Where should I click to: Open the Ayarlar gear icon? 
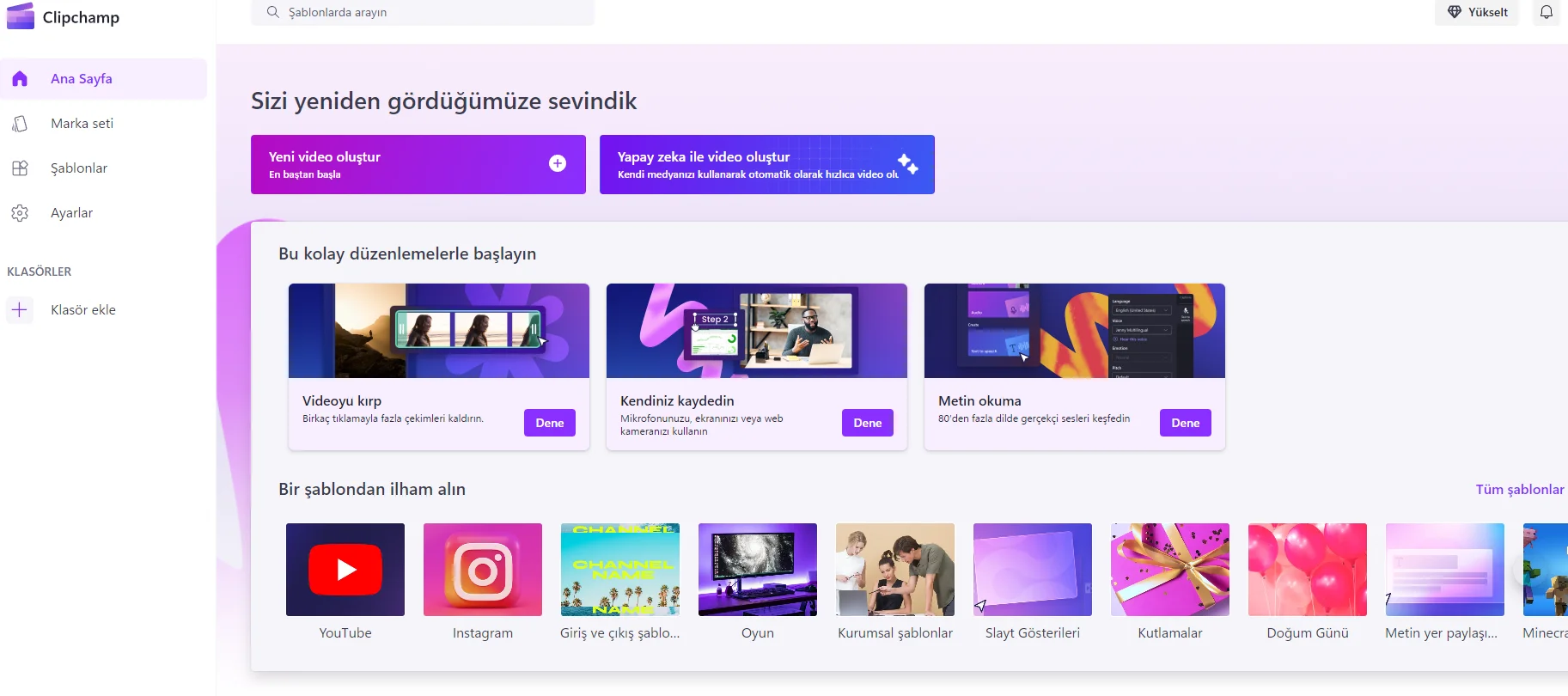(x=20, y=213)
